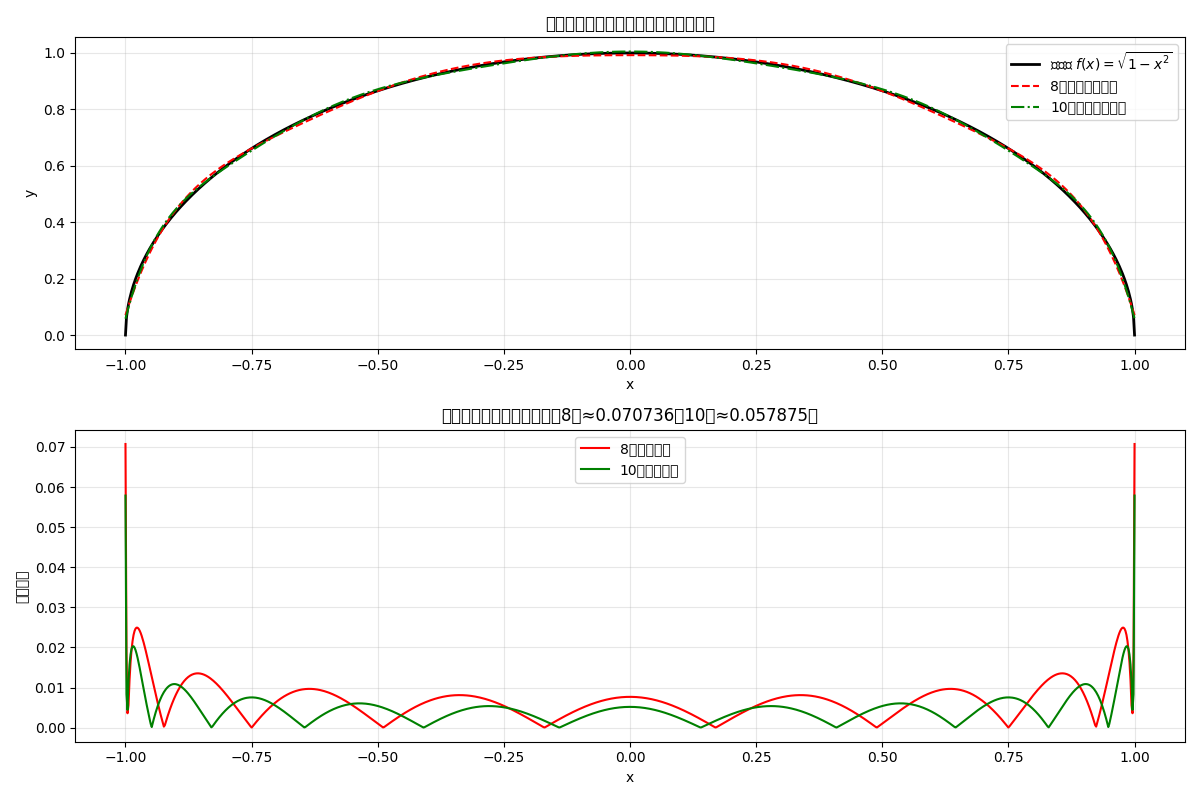
Task: Click the semicircle's peak at x=0
Action: point(630,52)
